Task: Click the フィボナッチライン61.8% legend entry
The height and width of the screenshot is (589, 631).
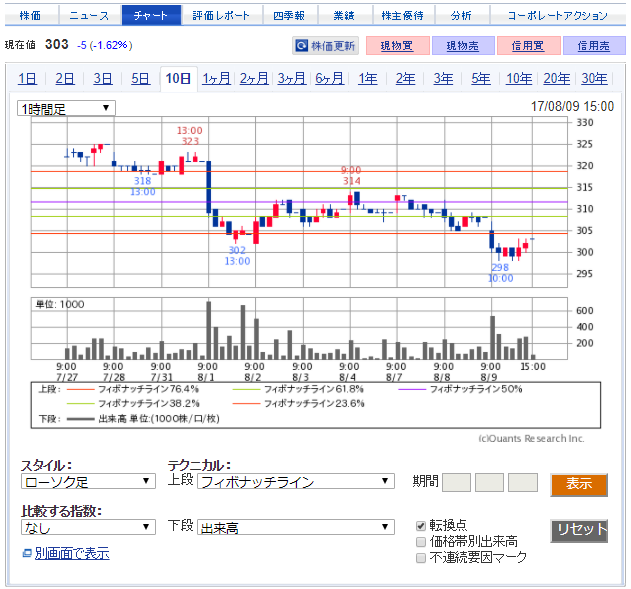Action: (298, 389)
